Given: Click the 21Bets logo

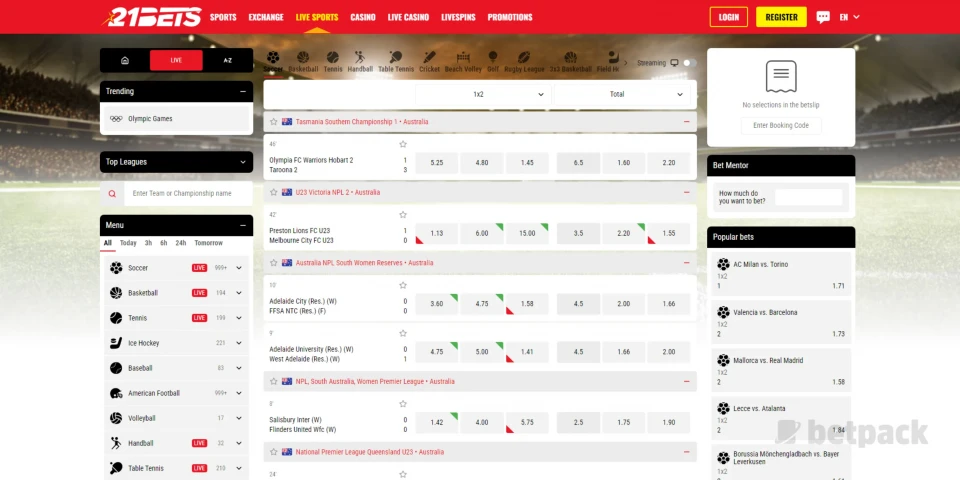Looking at the screenshot, I should tap(151, 17).
